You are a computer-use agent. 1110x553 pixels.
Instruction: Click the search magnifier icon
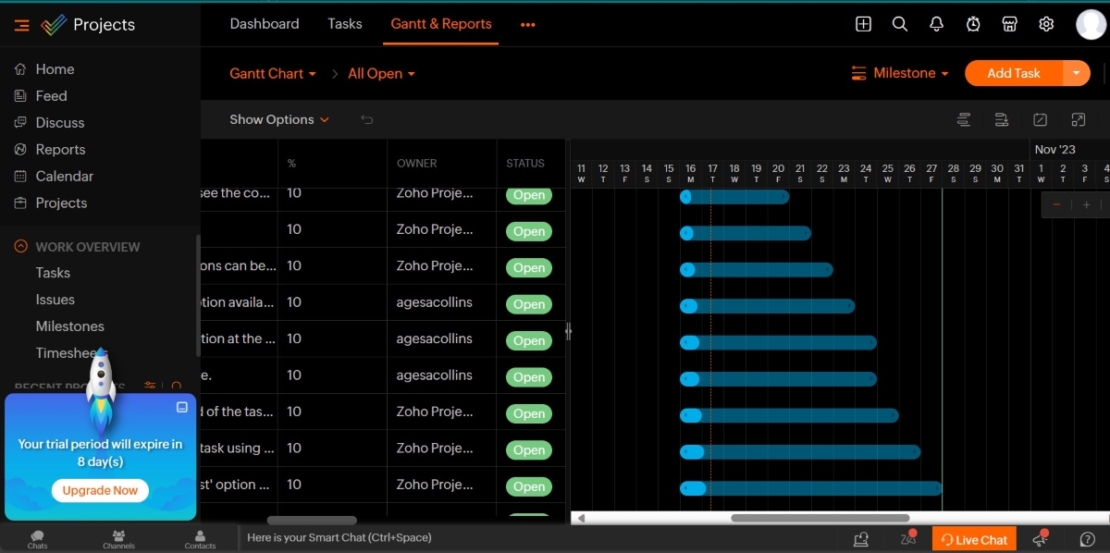(900, 24)
